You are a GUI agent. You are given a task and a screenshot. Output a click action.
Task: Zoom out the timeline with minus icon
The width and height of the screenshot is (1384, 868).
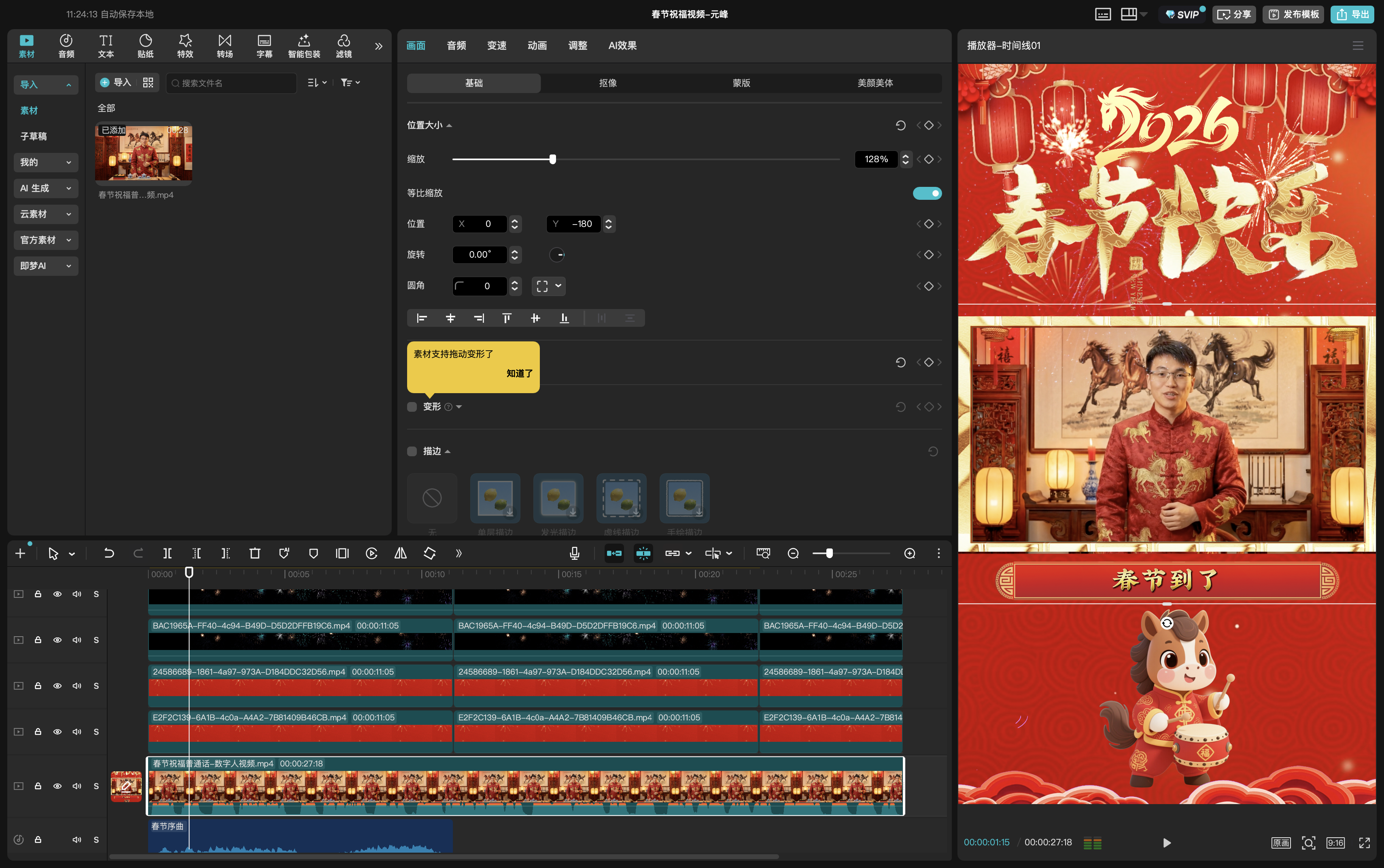pos(793,553)
